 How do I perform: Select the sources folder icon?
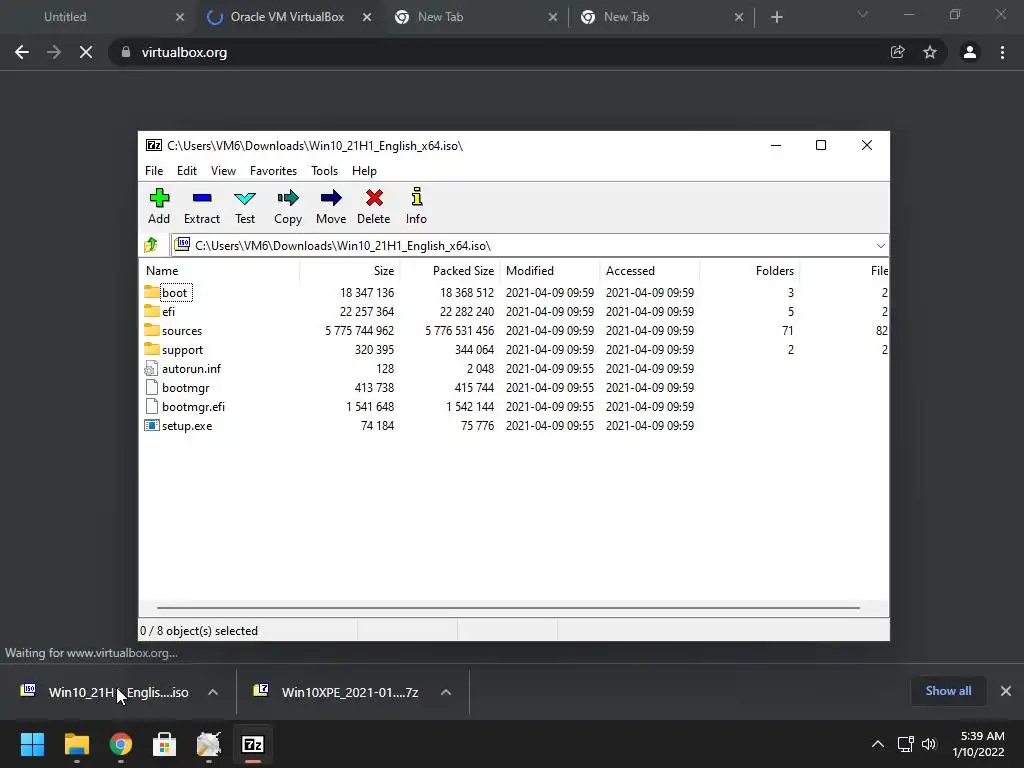pyautogui.click(x=152, y=329)
